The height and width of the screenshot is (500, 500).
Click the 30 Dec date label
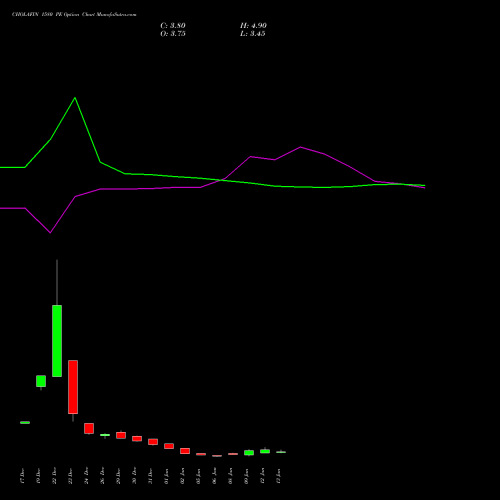coord(134,476)
